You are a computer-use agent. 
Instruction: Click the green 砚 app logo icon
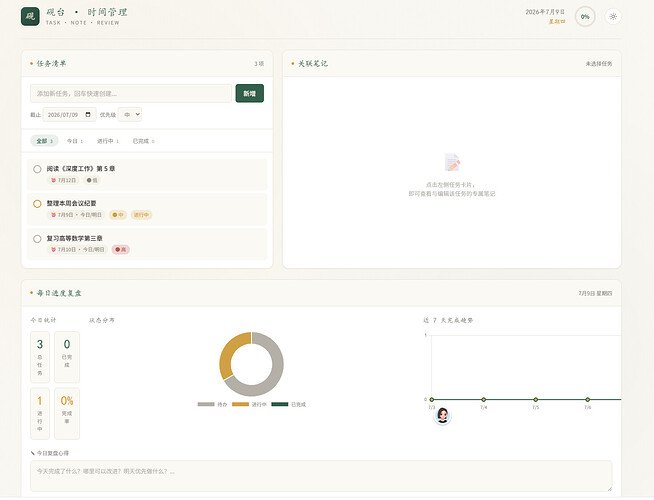30,16
